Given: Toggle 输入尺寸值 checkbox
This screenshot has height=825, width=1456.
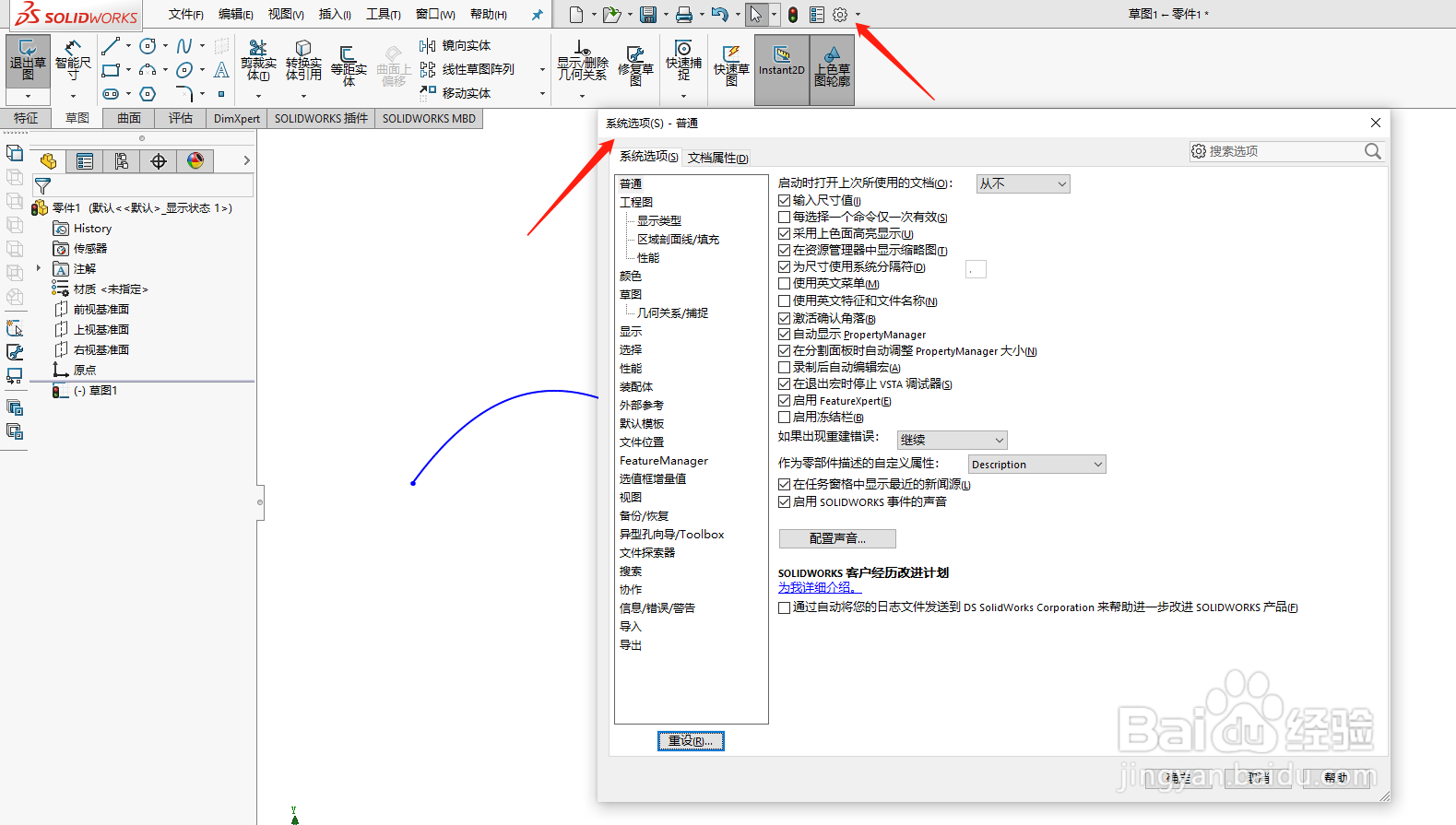Looking at the screenshot, I should 784,200.
